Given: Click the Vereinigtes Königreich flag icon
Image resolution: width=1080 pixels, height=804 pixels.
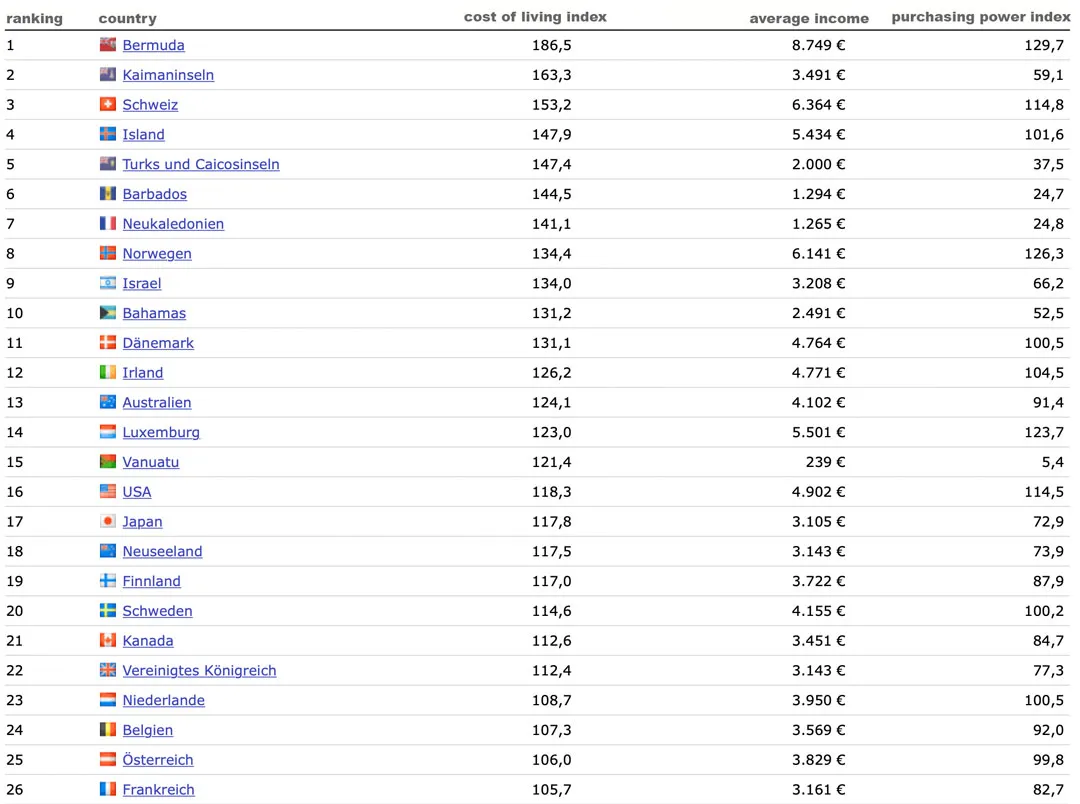Looking at the screenshot, I should (107, 670).
